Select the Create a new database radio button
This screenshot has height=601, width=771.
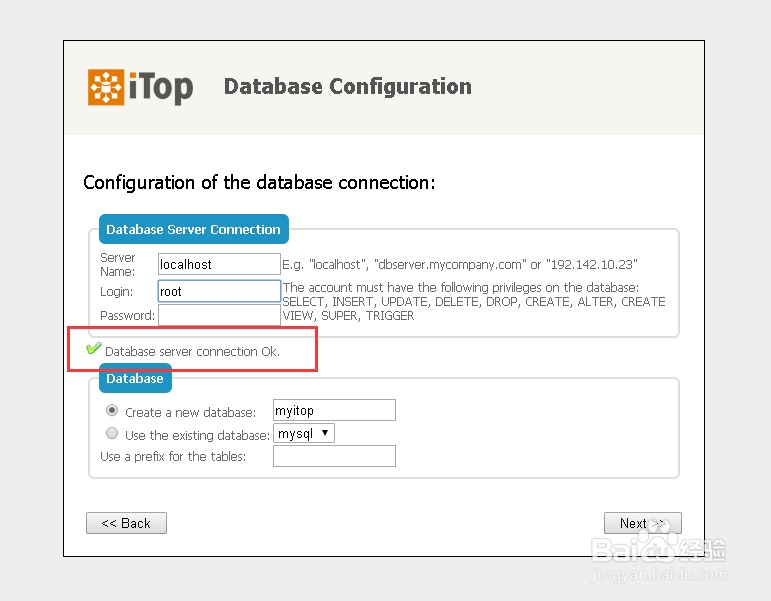112,411
